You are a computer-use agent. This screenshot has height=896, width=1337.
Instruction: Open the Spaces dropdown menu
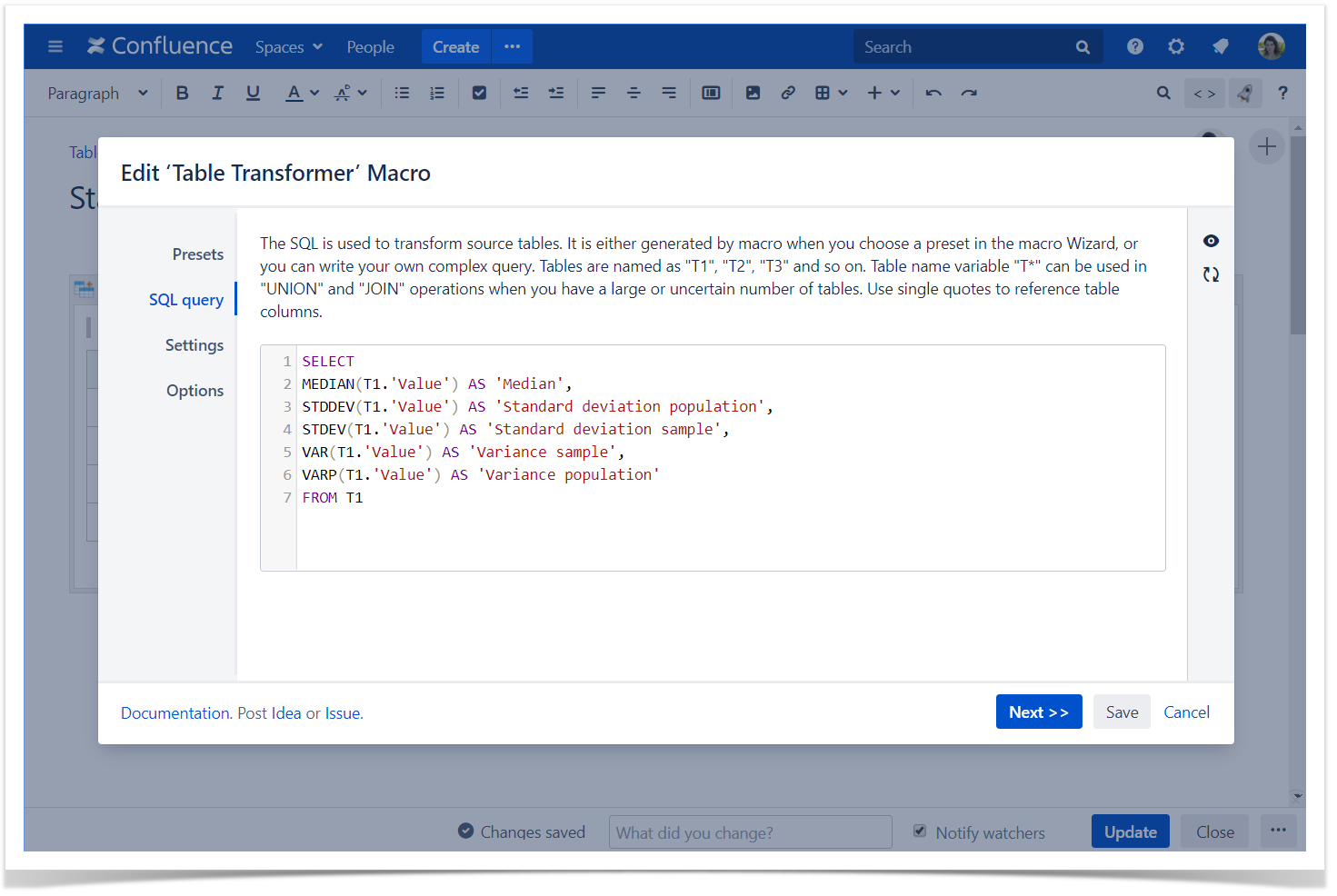coord(288,47)
